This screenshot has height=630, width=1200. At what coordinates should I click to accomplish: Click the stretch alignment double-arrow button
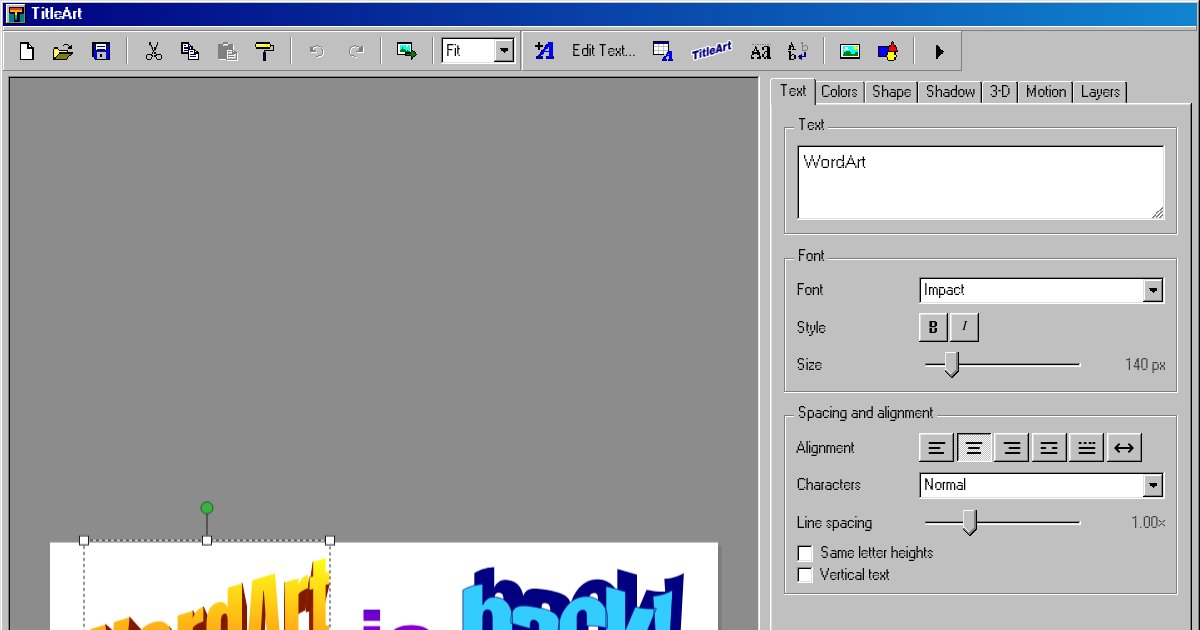pos(1124,448)
